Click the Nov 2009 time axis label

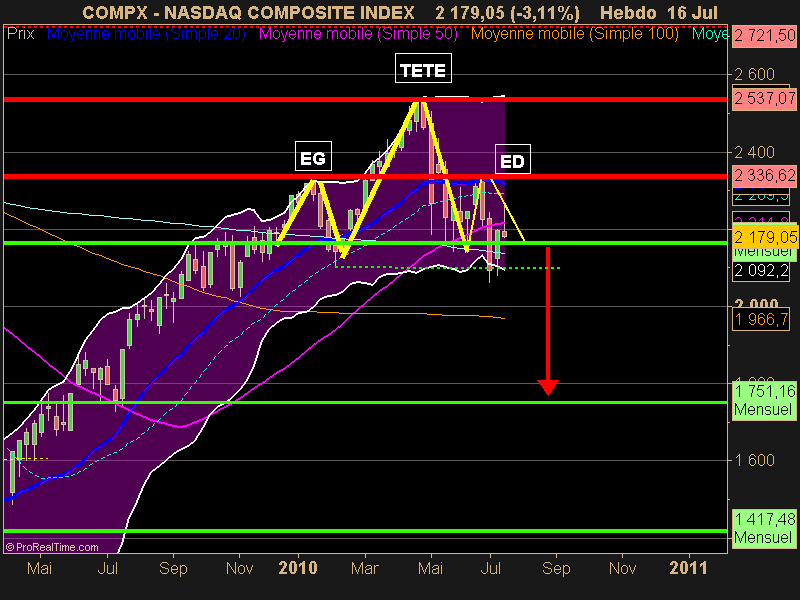coord(239,568)
